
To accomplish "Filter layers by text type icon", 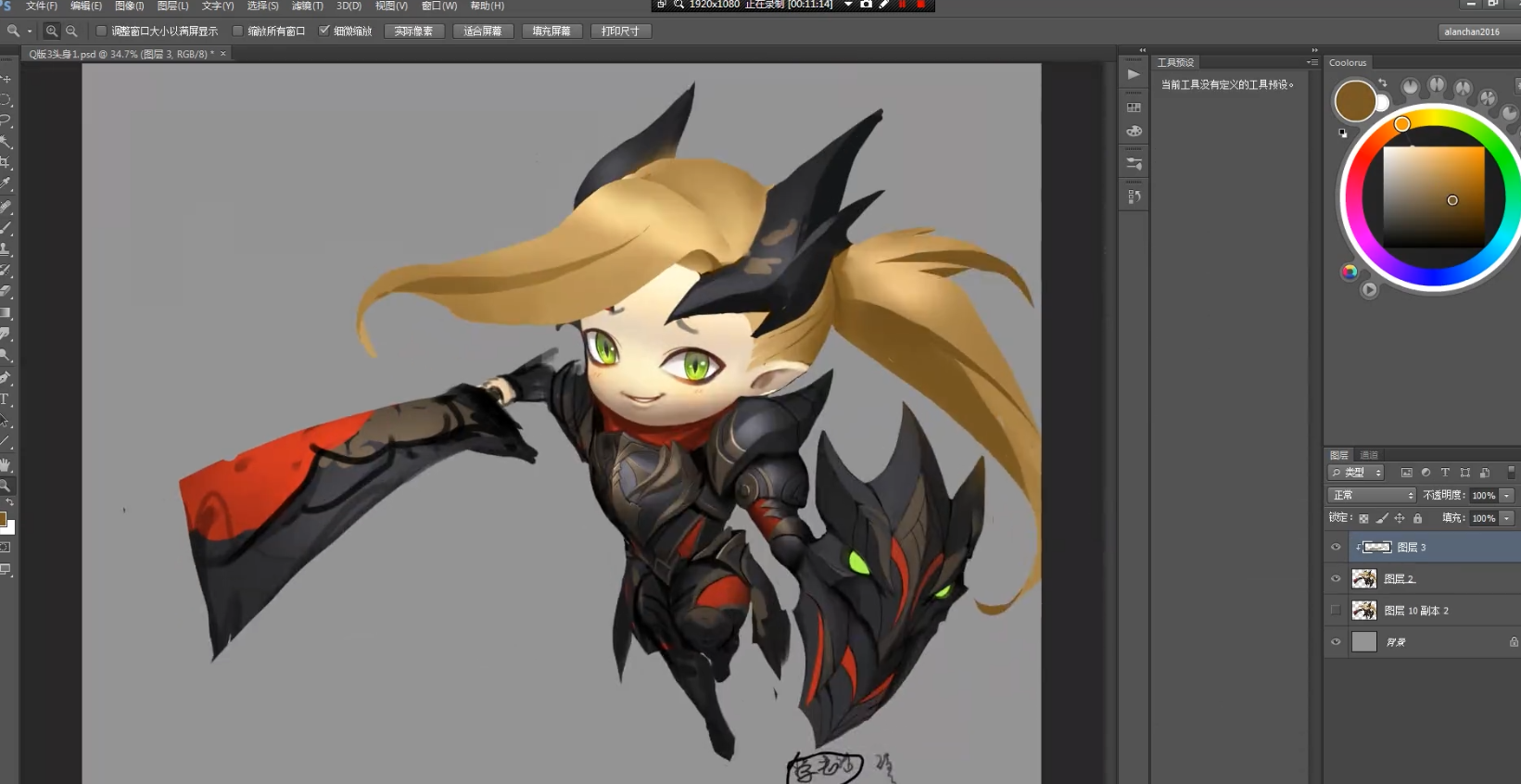I will (1445, 473).
